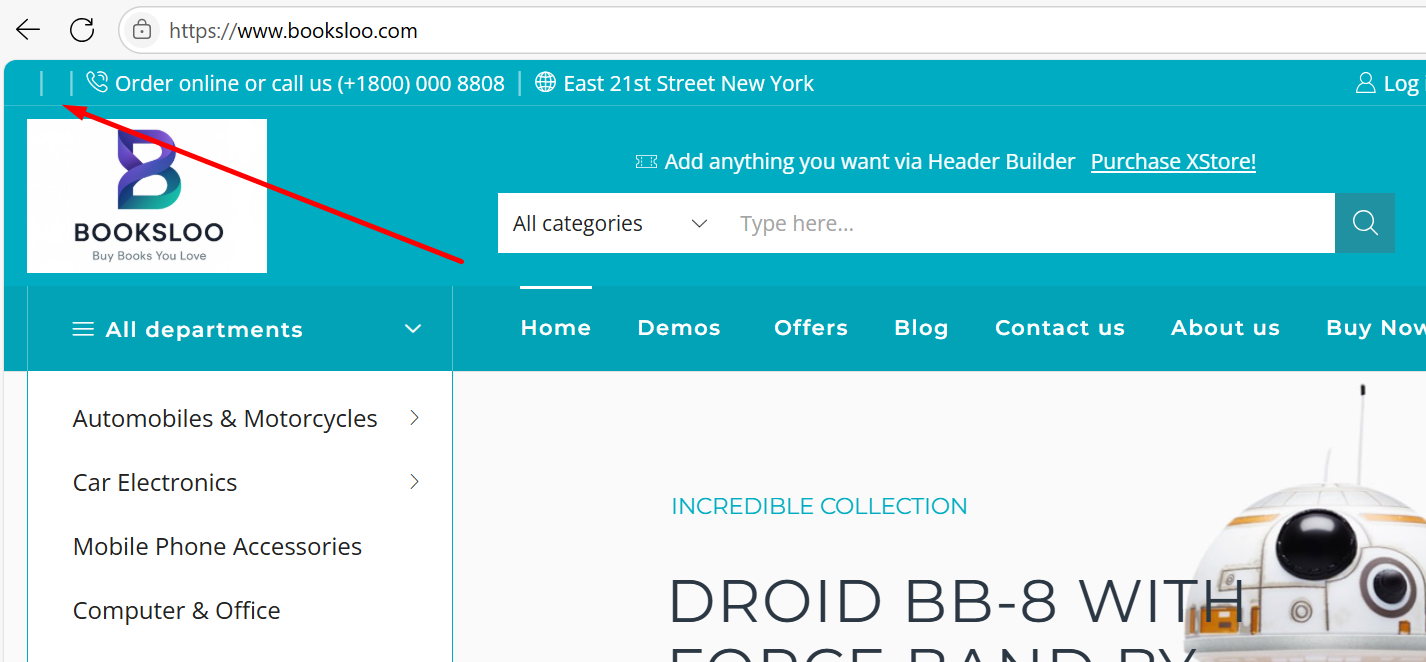The height and width of the screenshot is (662, 1426).
Task: Reload the page with the refresh icon
Action: click(82, 30)
